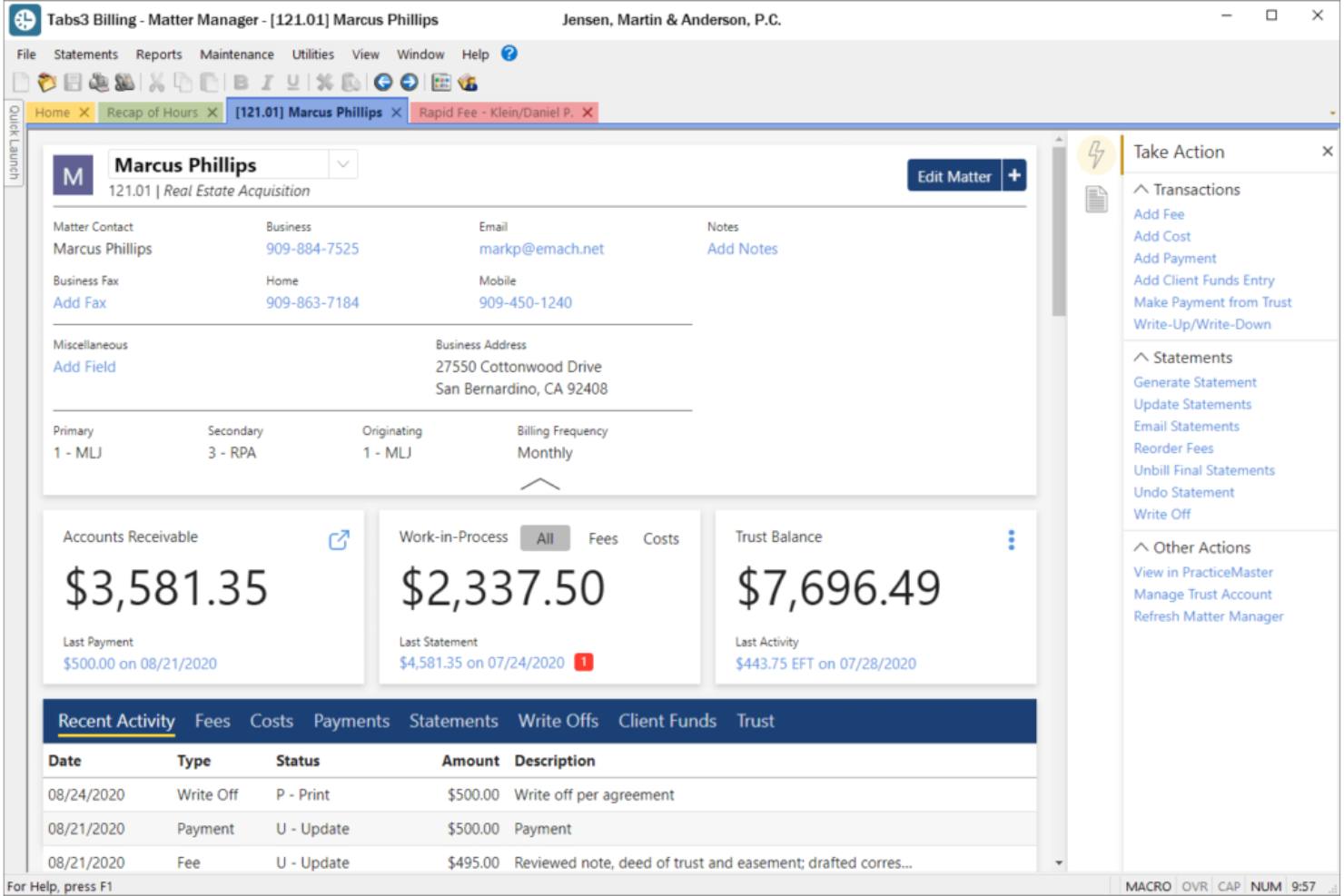Click the three-dot menu on Trust Balance card
The height and width of the screenshot is (896, 1344).
(1011, 539)
